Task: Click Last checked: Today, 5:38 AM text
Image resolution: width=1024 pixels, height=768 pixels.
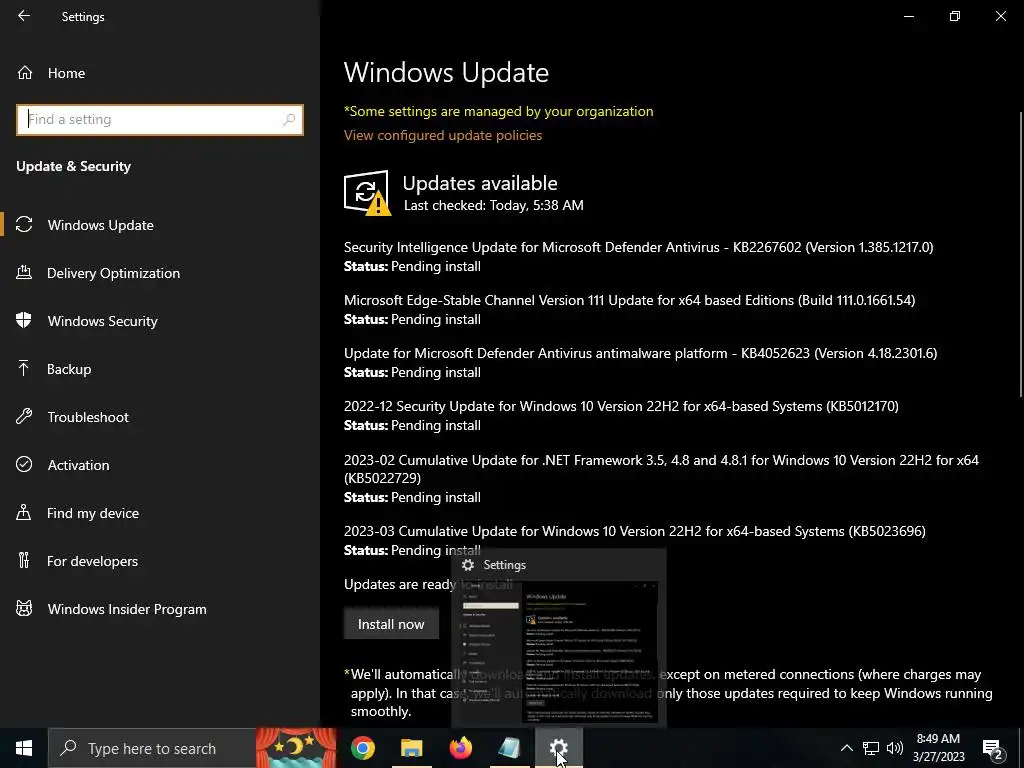Action: coord(494,205)
